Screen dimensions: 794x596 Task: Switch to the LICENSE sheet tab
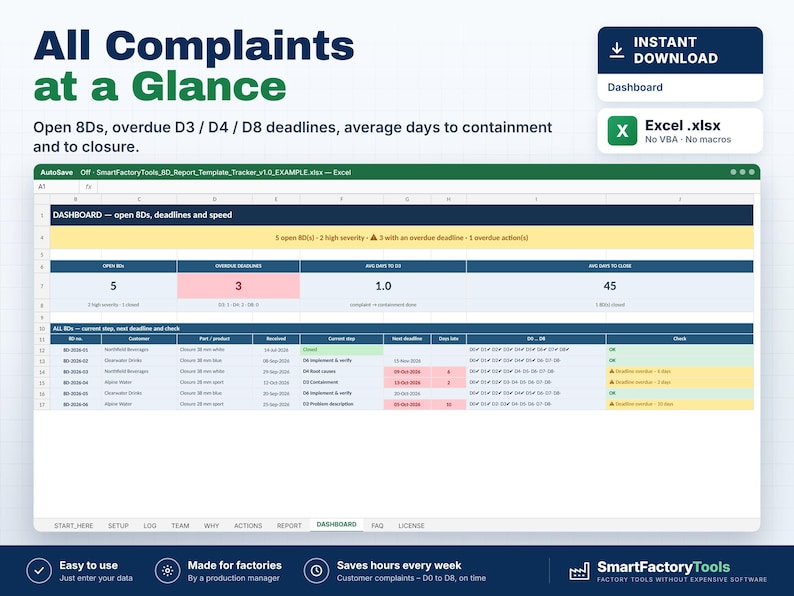411,526
